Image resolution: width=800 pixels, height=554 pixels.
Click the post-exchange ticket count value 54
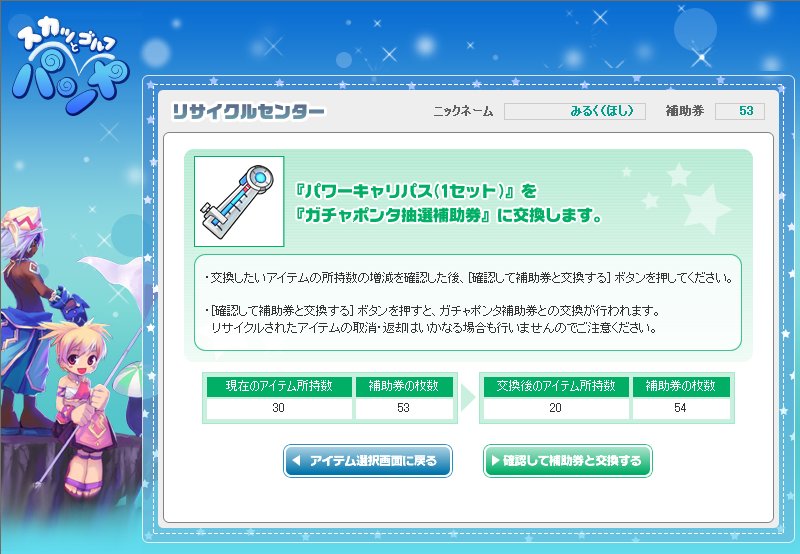point(681,408)
